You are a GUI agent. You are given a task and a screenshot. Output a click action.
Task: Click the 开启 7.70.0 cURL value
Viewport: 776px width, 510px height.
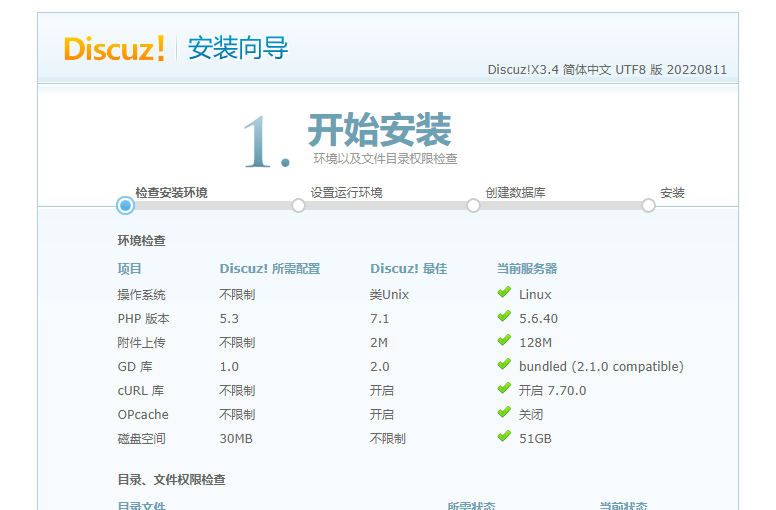(x=552, y=391)
